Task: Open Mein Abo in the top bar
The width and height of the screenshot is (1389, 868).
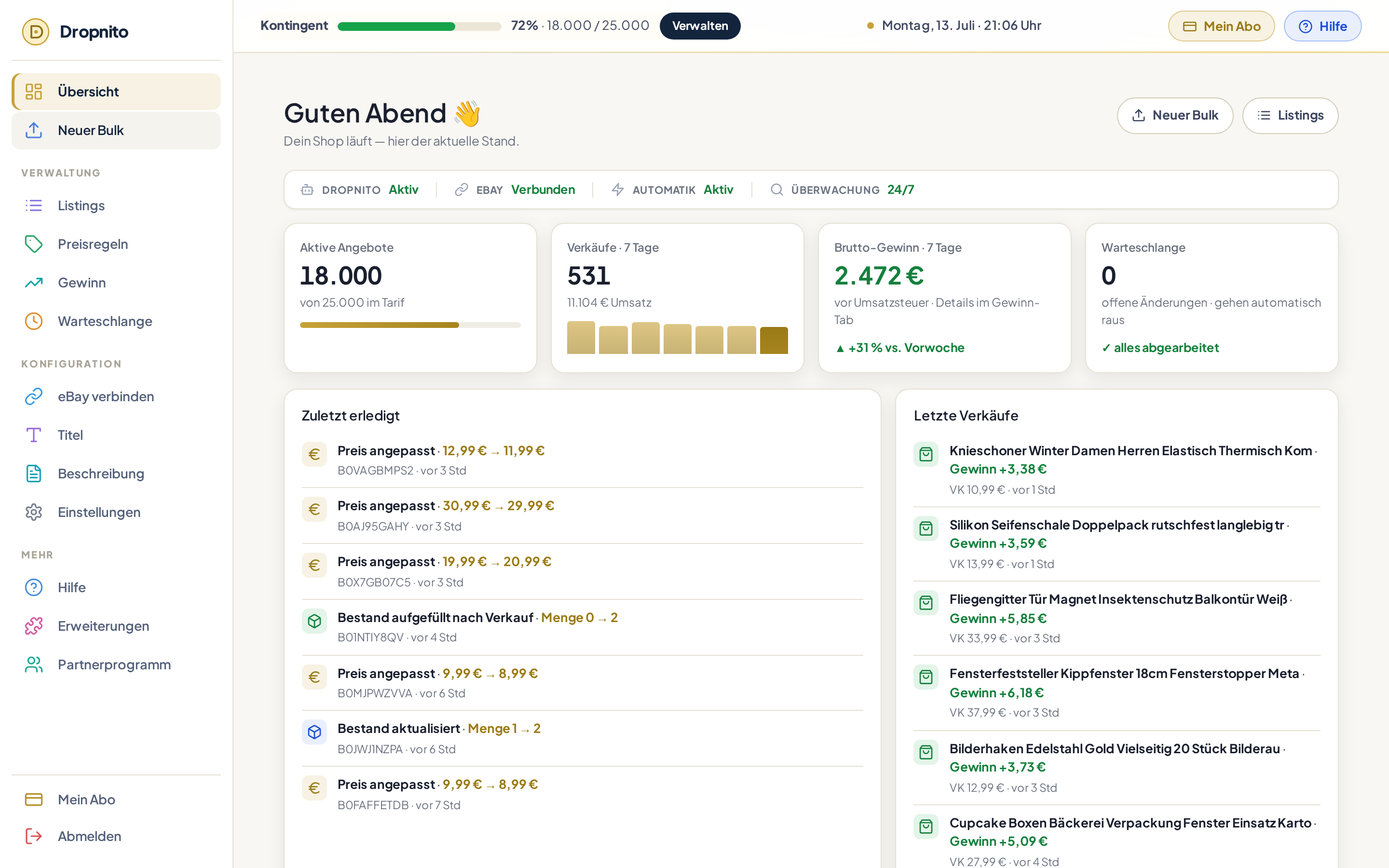Action: click(x=1221, y=27)
